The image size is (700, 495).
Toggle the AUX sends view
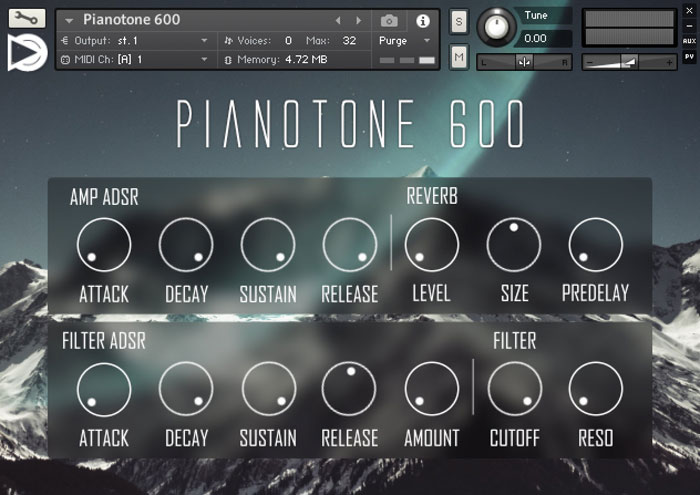pyautogui.click(x=689, y=41)
